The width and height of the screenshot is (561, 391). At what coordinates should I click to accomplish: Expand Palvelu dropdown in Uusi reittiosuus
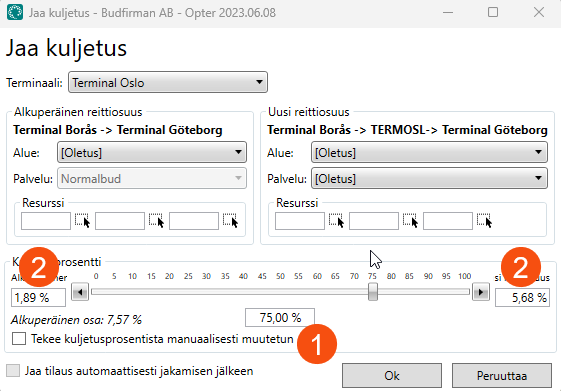(429, 178)
